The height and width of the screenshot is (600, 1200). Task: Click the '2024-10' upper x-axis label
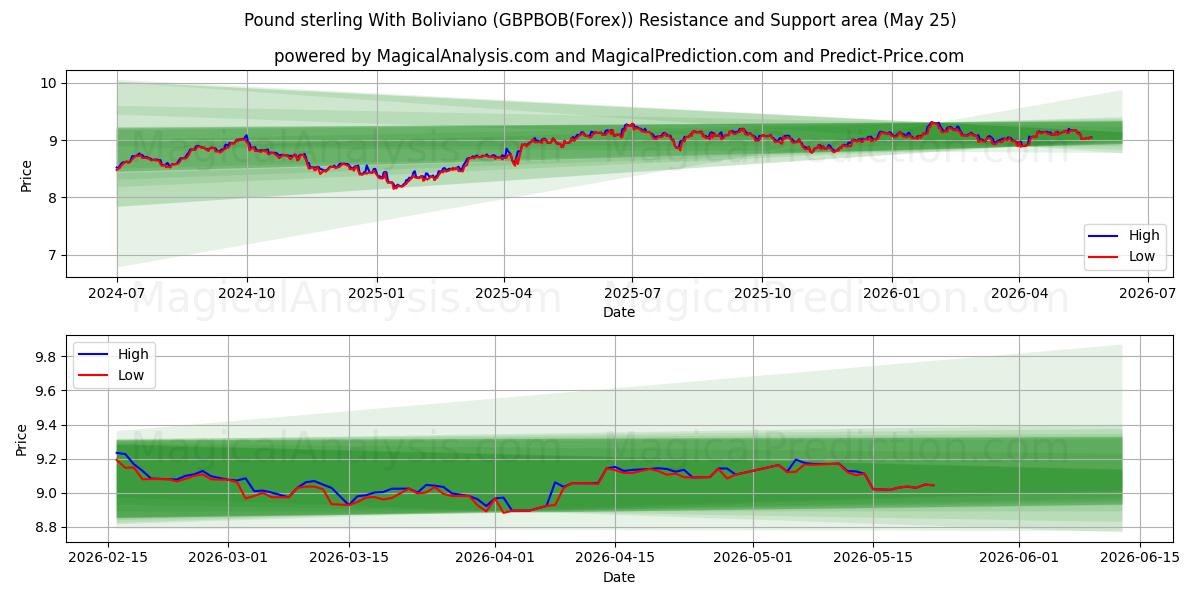[x=247, y=295]
